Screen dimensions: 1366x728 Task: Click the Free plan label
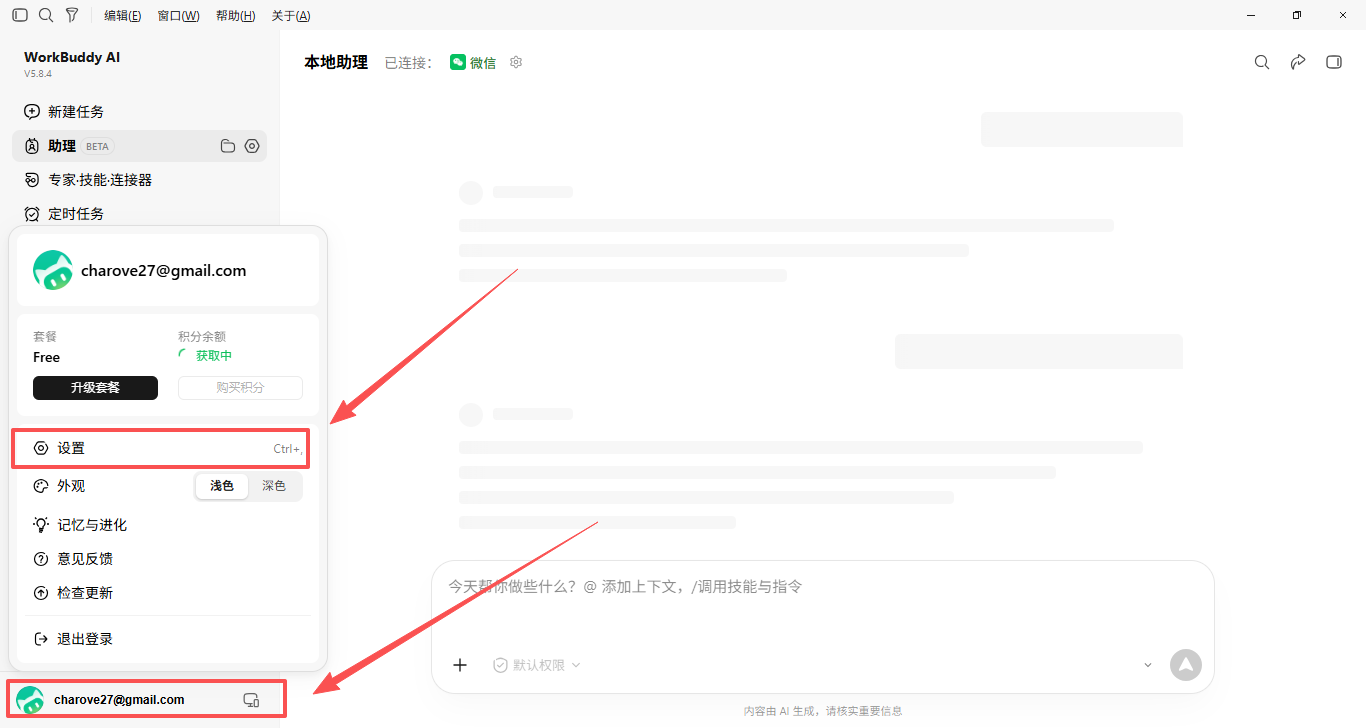pyautogui.click(x=47, y=357)
